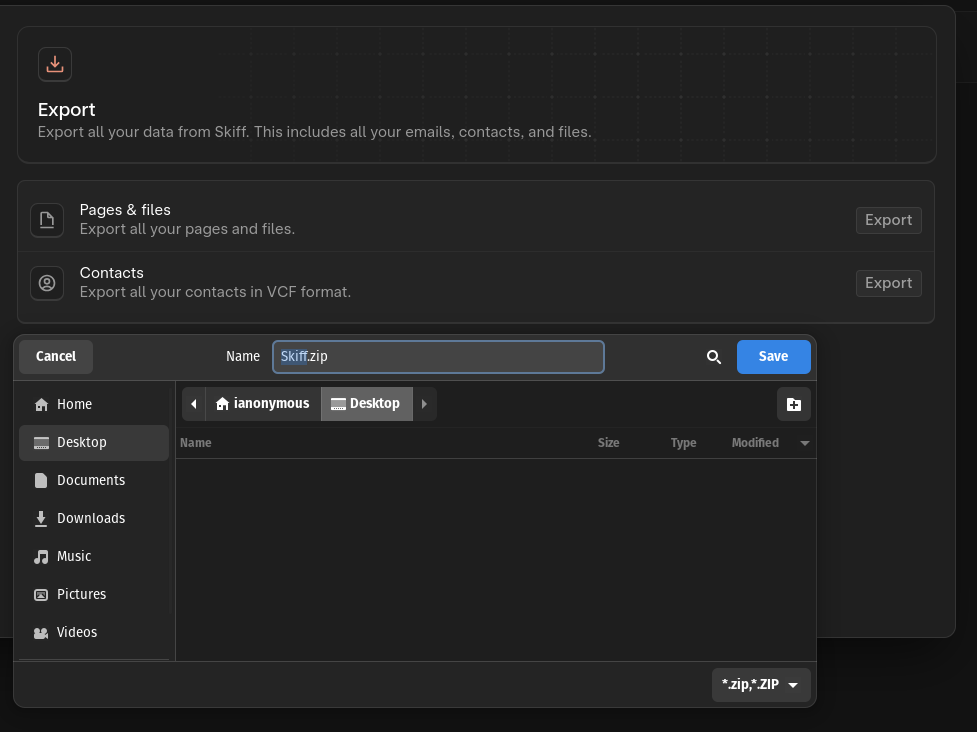
Task: Create a new folder with the folder-plus icon
Action: coord(793,404)
